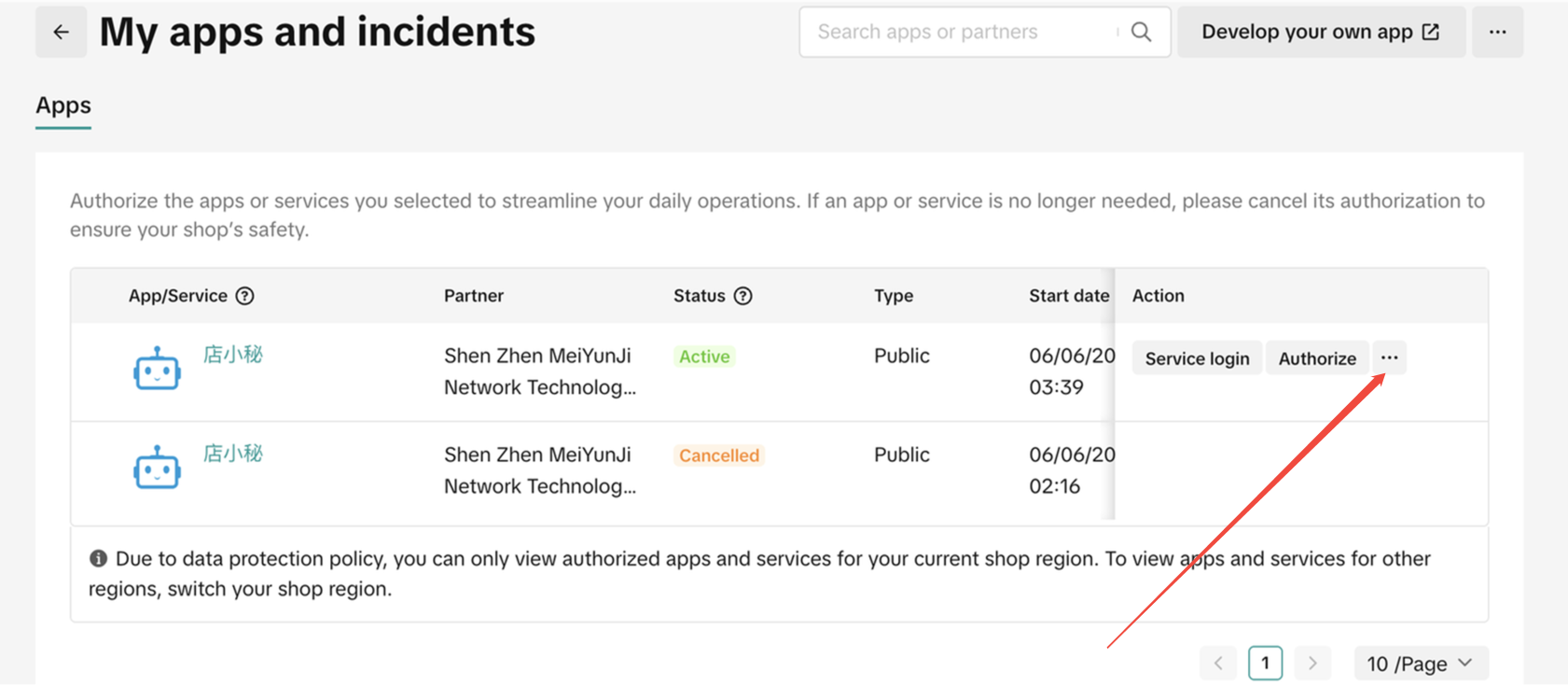Click the Cancelled status badge
This screenshot has width=1568, height=685.
click(x=718, y=455)
